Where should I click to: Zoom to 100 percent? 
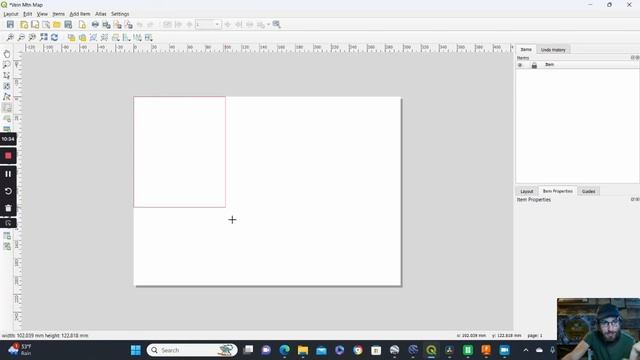click(x=32, y=38)
